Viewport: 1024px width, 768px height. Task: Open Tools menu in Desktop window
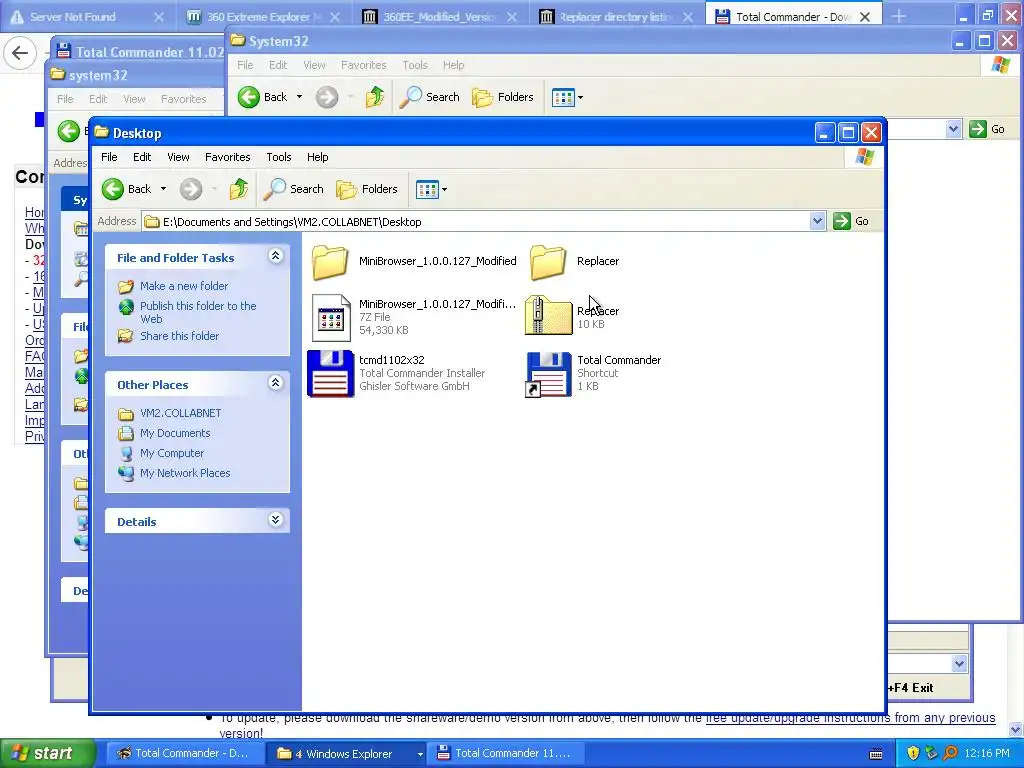278,157
